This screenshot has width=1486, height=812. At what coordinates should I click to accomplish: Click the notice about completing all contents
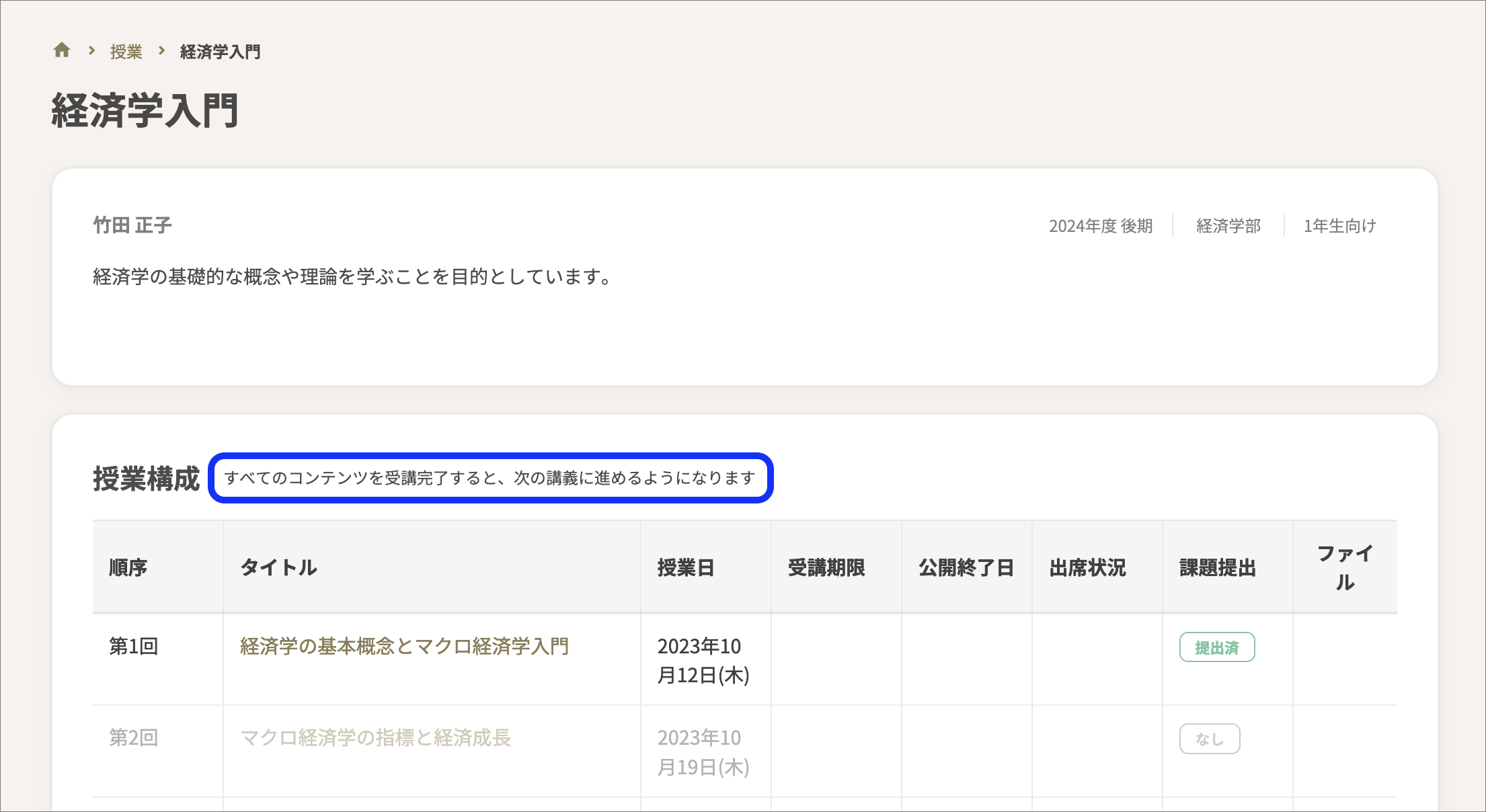pyautogui.click(x=490, y=478)
